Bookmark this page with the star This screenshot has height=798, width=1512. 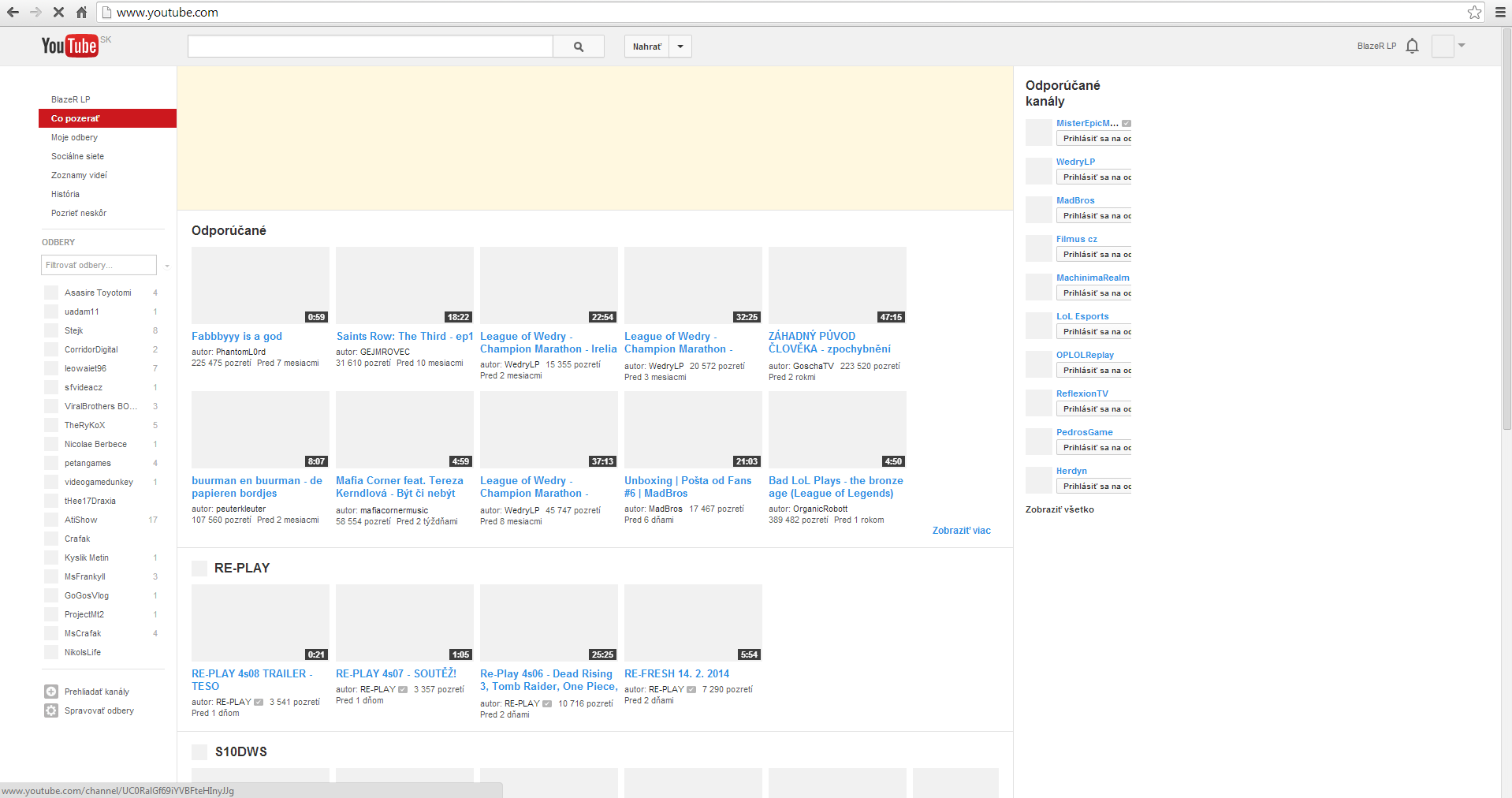point(1474,12)
